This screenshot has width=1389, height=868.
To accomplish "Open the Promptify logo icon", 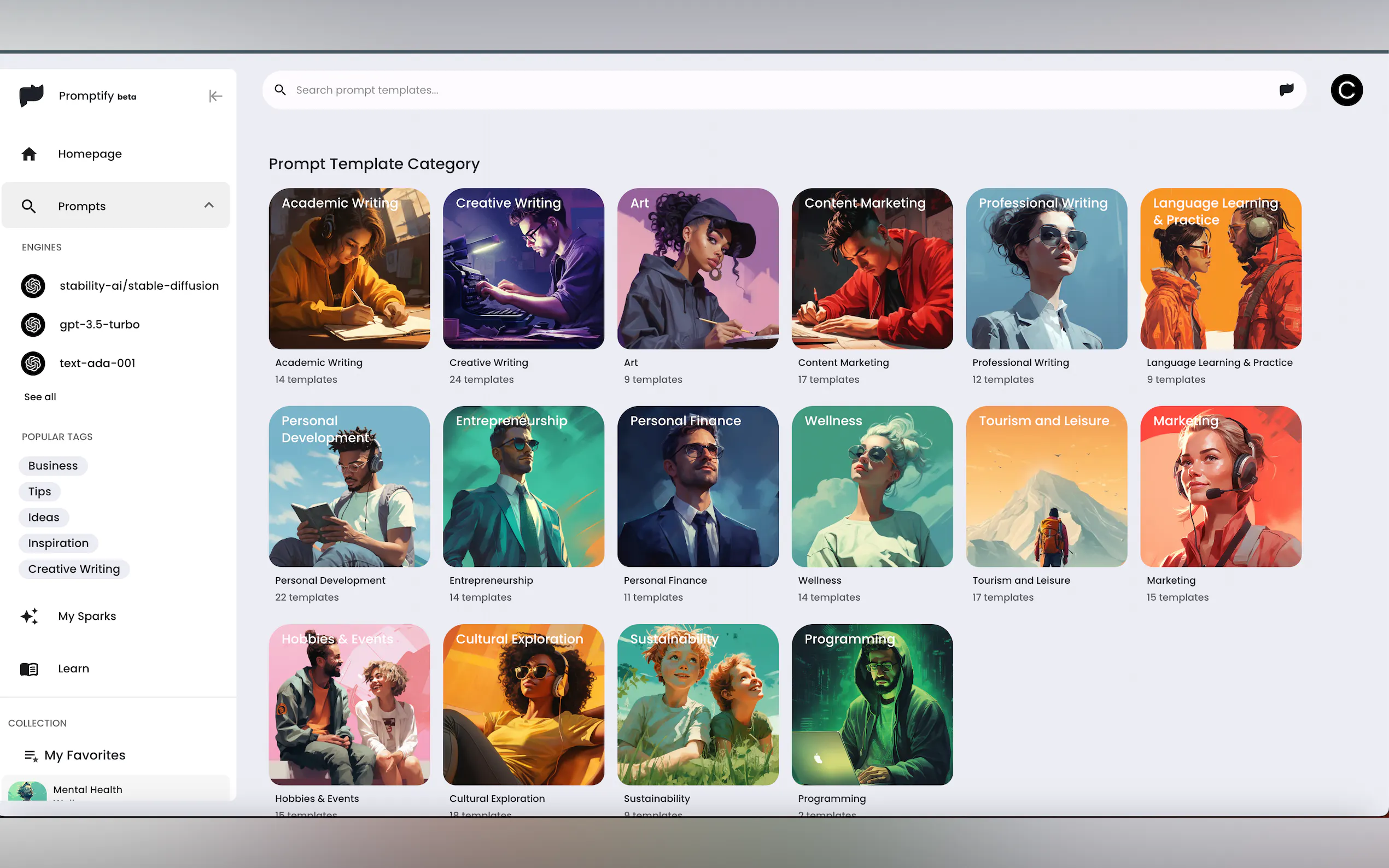I will (32, 96).
